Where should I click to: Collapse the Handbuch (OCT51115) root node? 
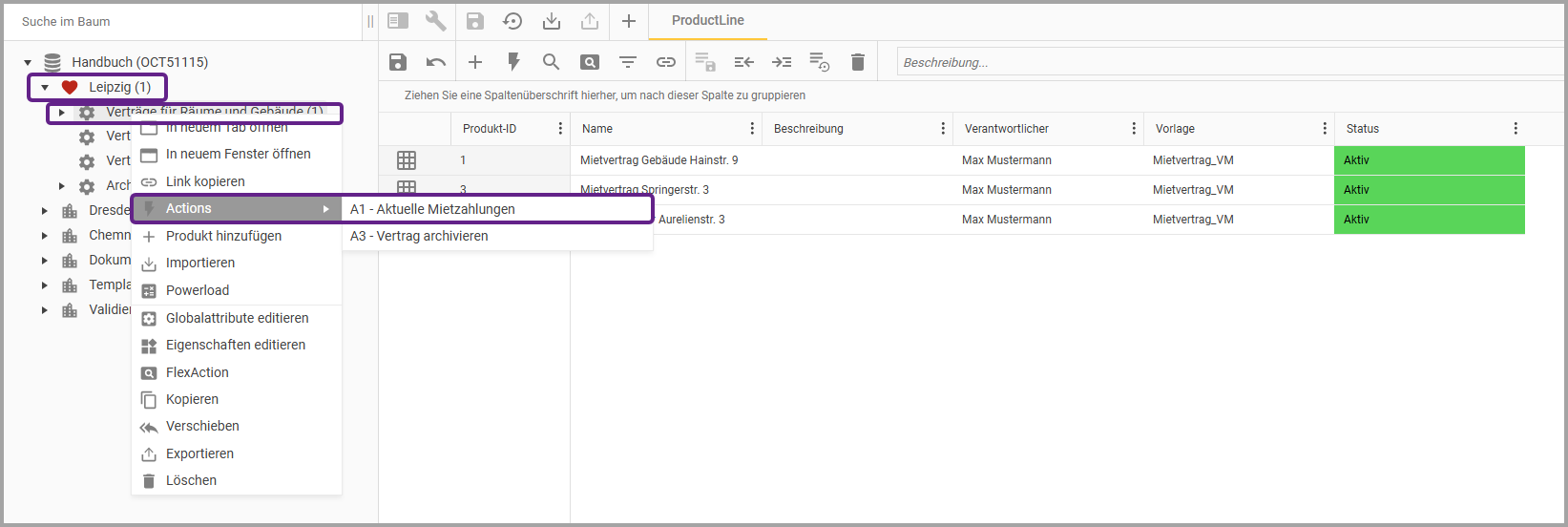tap(28, 63)
